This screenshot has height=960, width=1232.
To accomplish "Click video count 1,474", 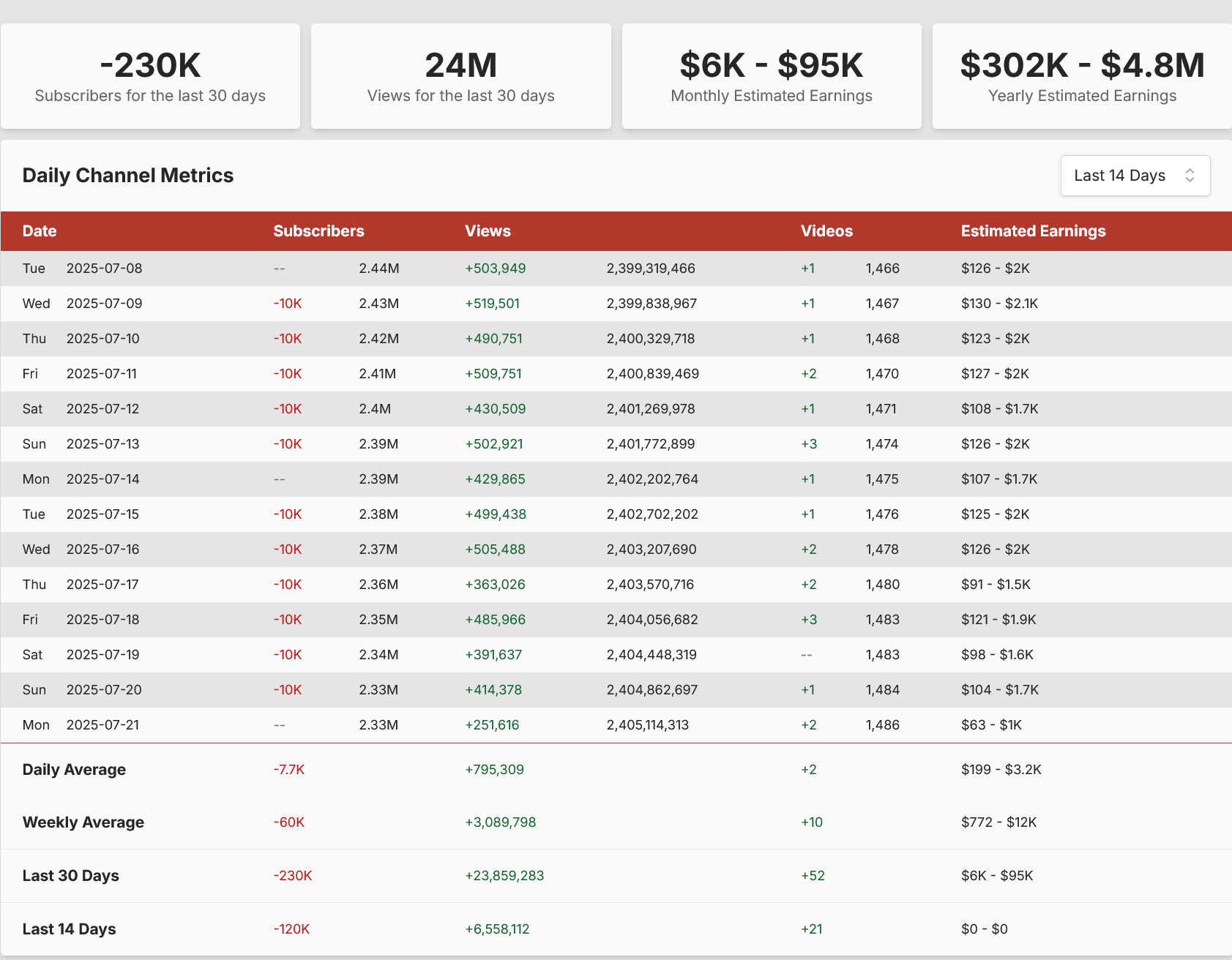I will (x=882, y=444).
